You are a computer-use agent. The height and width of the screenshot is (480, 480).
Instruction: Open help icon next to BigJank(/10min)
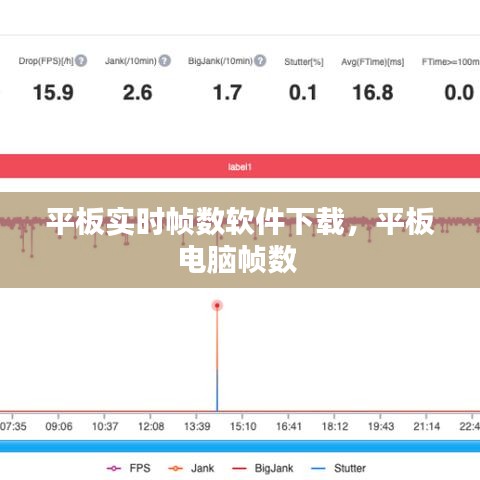coord(260,61)
